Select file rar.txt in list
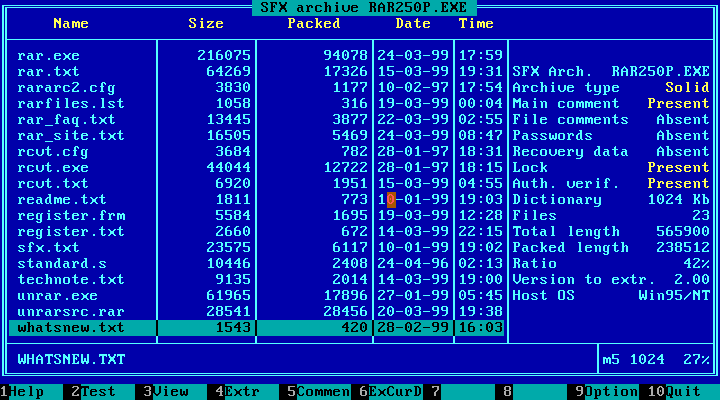This screenshot has width=720, height=400. [x=48, y=72]
